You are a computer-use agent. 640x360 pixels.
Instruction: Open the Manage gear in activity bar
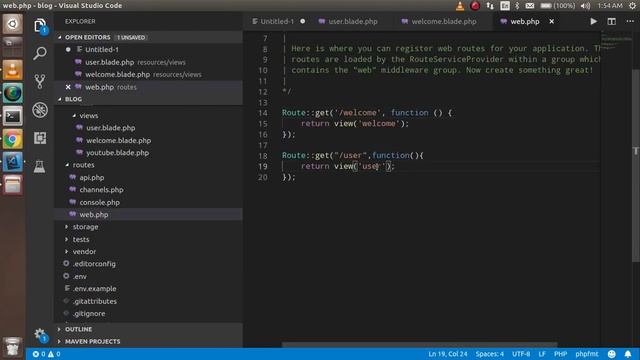(40, 335)
